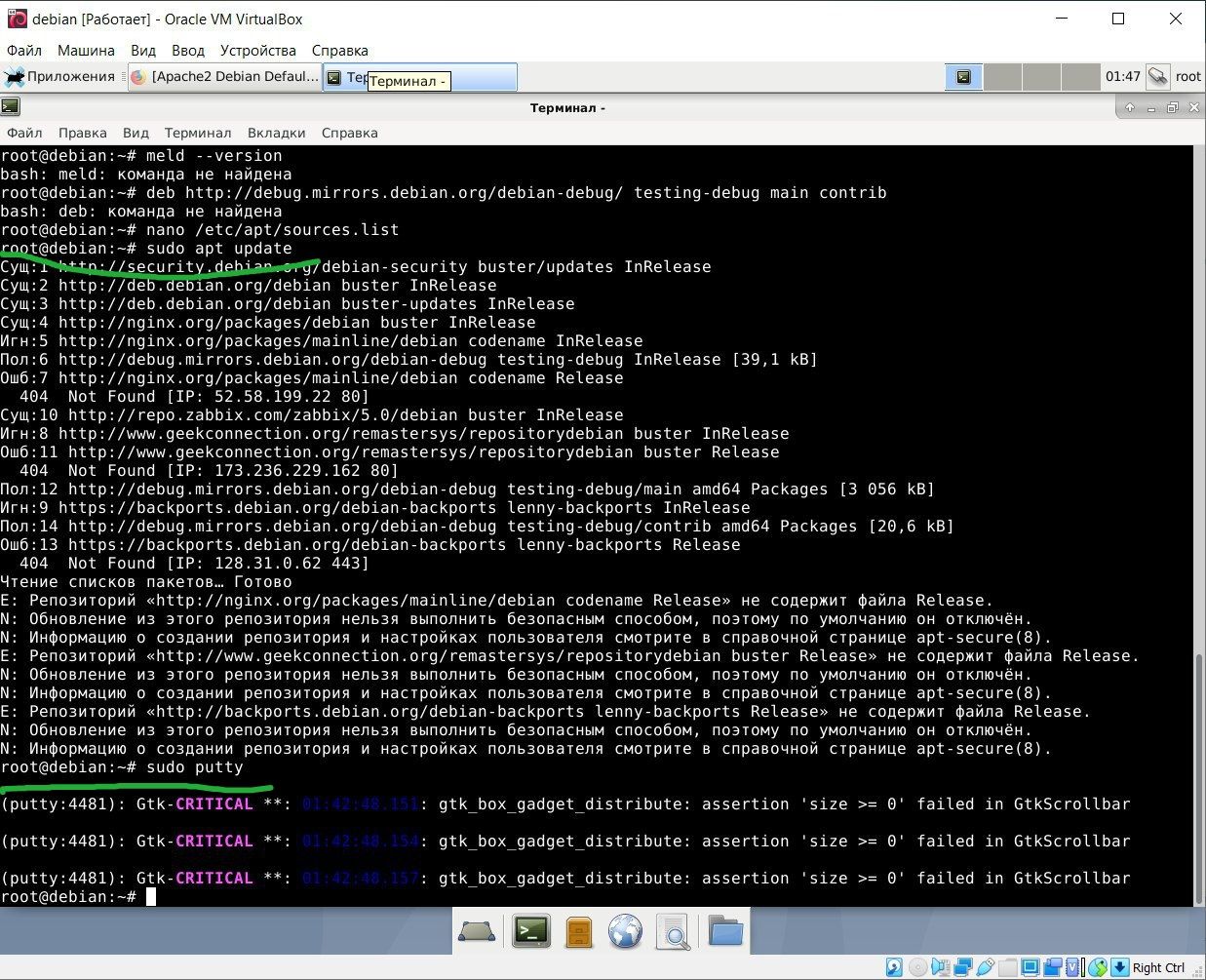Open the terminal Терминал menu

coord(198,133)
